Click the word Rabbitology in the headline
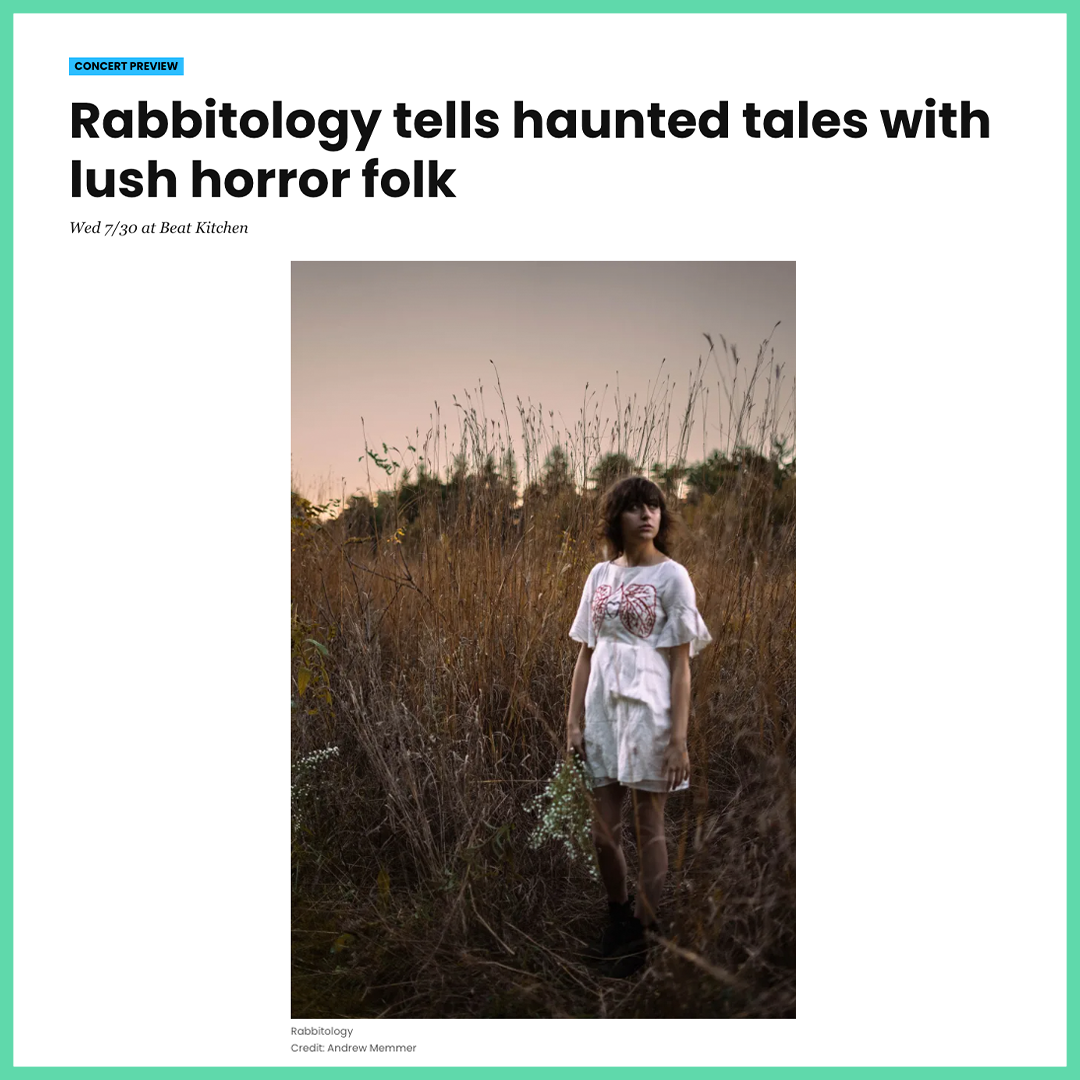The width and height of the screenshot is (1080, 1080). pos(225,123)
